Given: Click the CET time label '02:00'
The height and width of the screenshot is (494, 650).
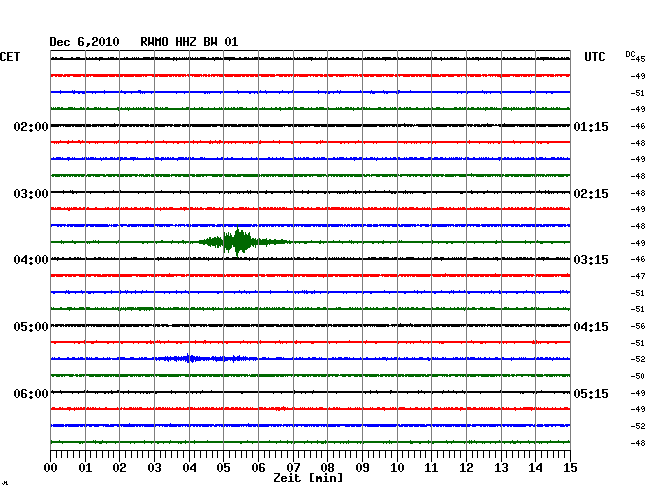Looking at the screenshot, I should coord(31,126).
